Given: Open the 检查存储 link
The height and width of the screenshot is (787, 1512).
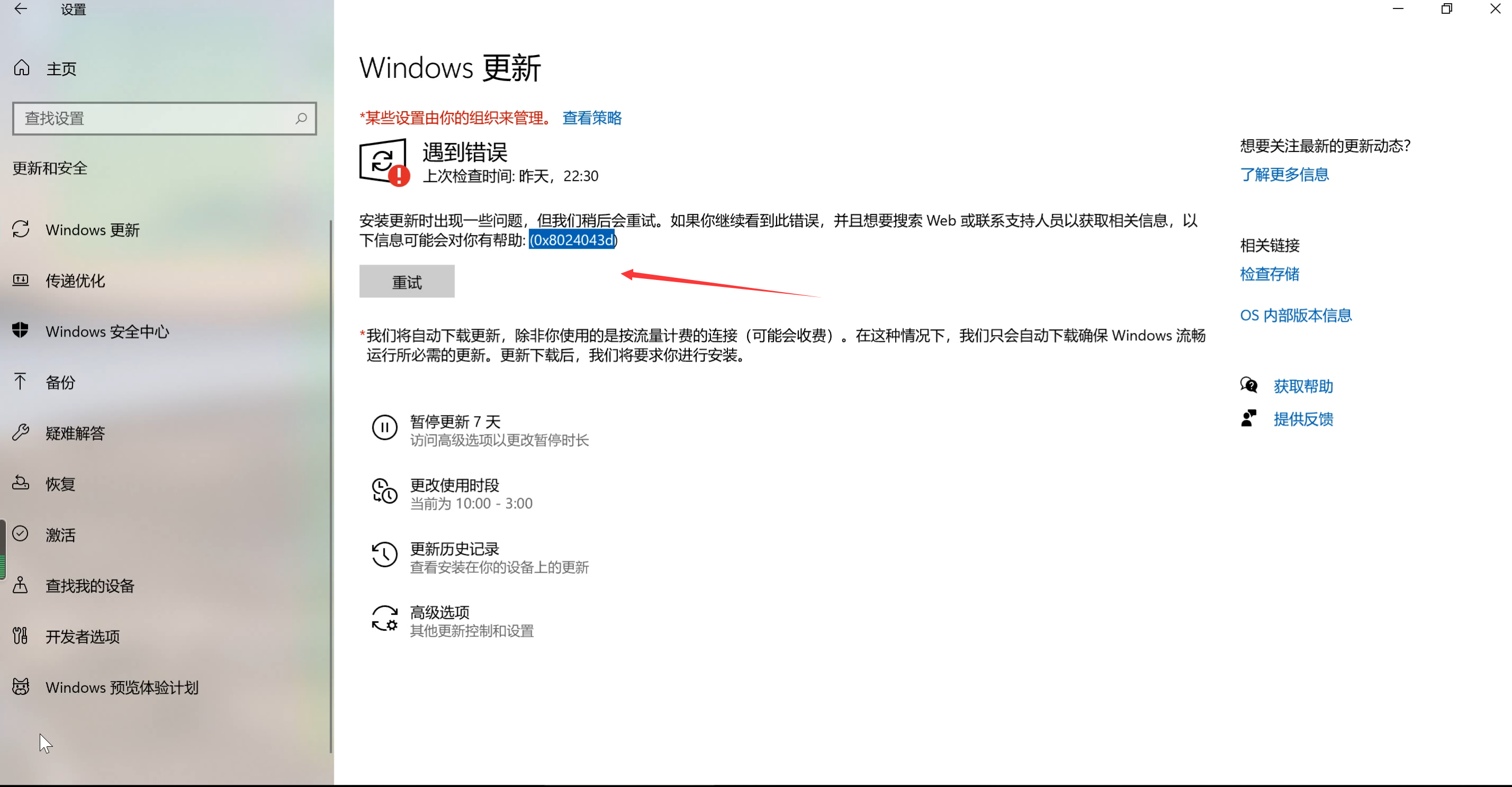Looking at the screenshot, I should click(x=1270, y=274).
